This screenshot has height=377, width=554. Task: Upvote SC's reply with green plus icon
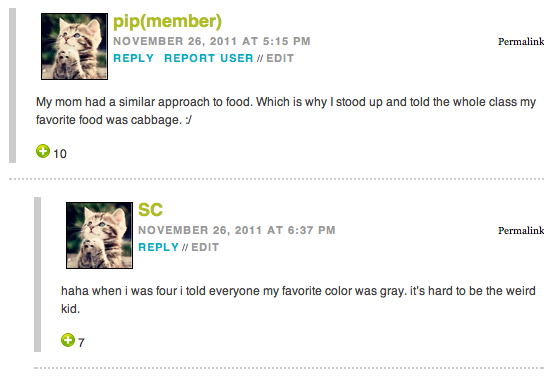click(68, 340)
